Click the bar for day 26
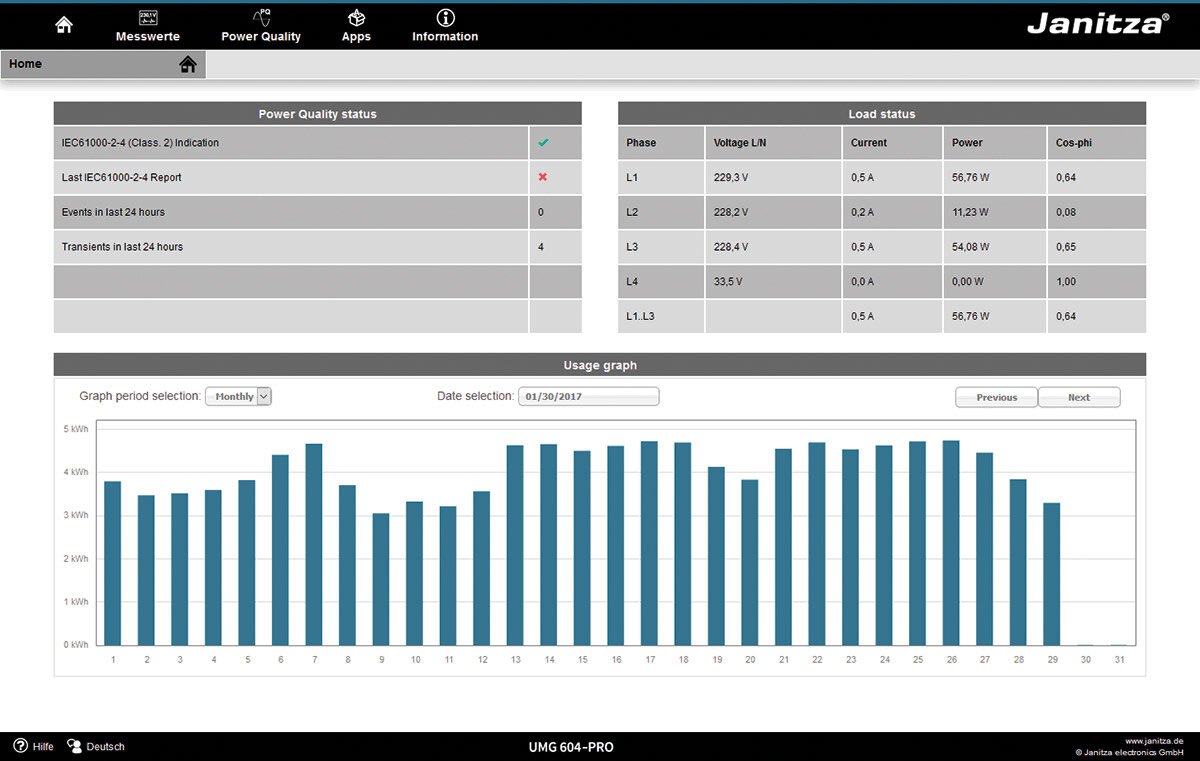 pyautogui.click(x=951, y=543)
